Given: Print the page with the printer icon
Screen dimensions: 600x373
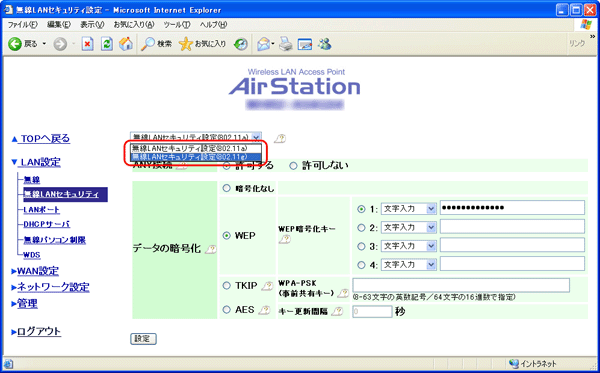Looking at the screenshot, I should 285,44.
